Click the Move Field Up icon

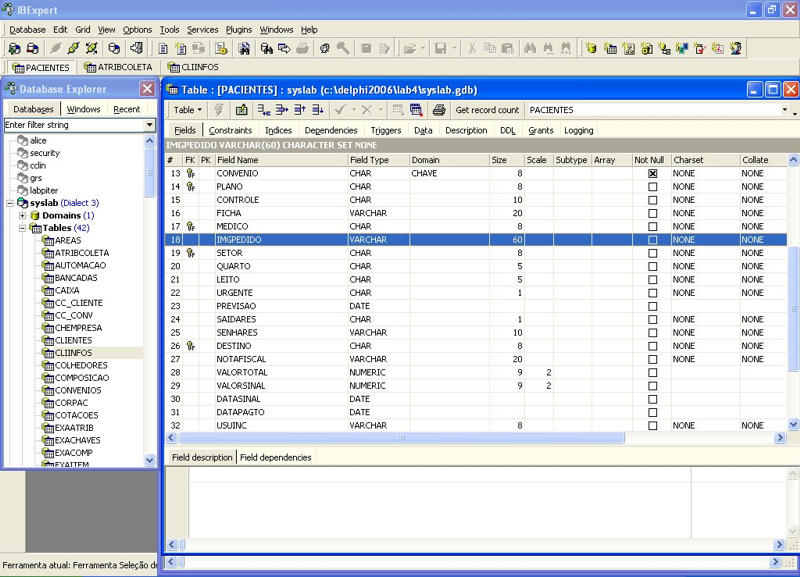(299, 110)
